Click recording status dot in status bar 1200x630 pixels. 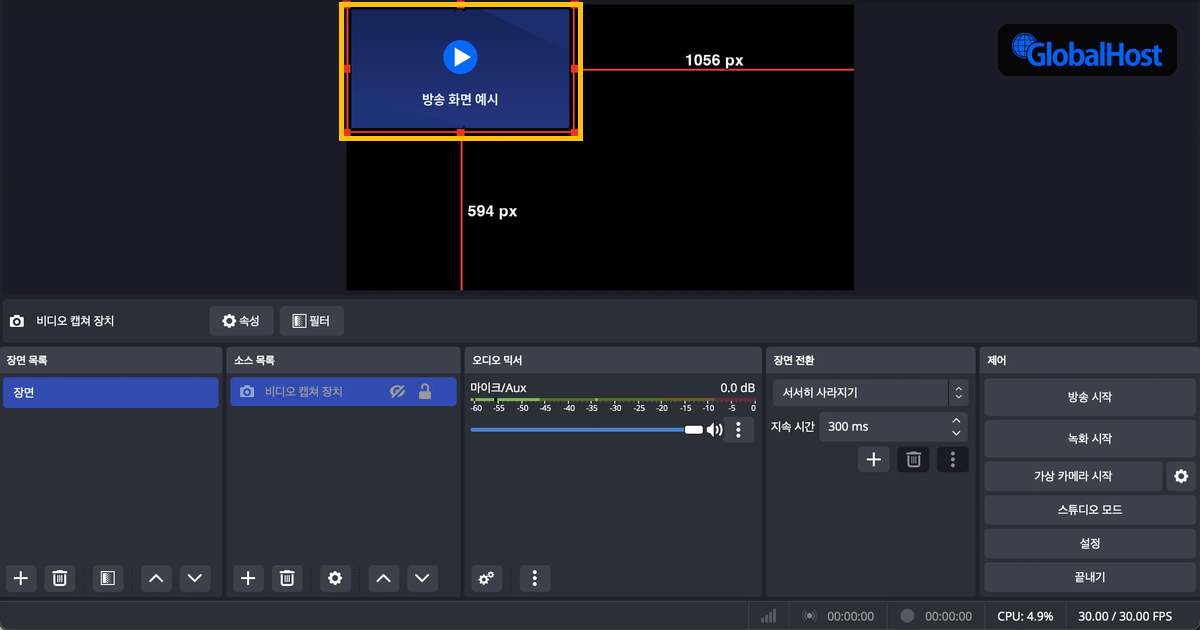[907, 616]
